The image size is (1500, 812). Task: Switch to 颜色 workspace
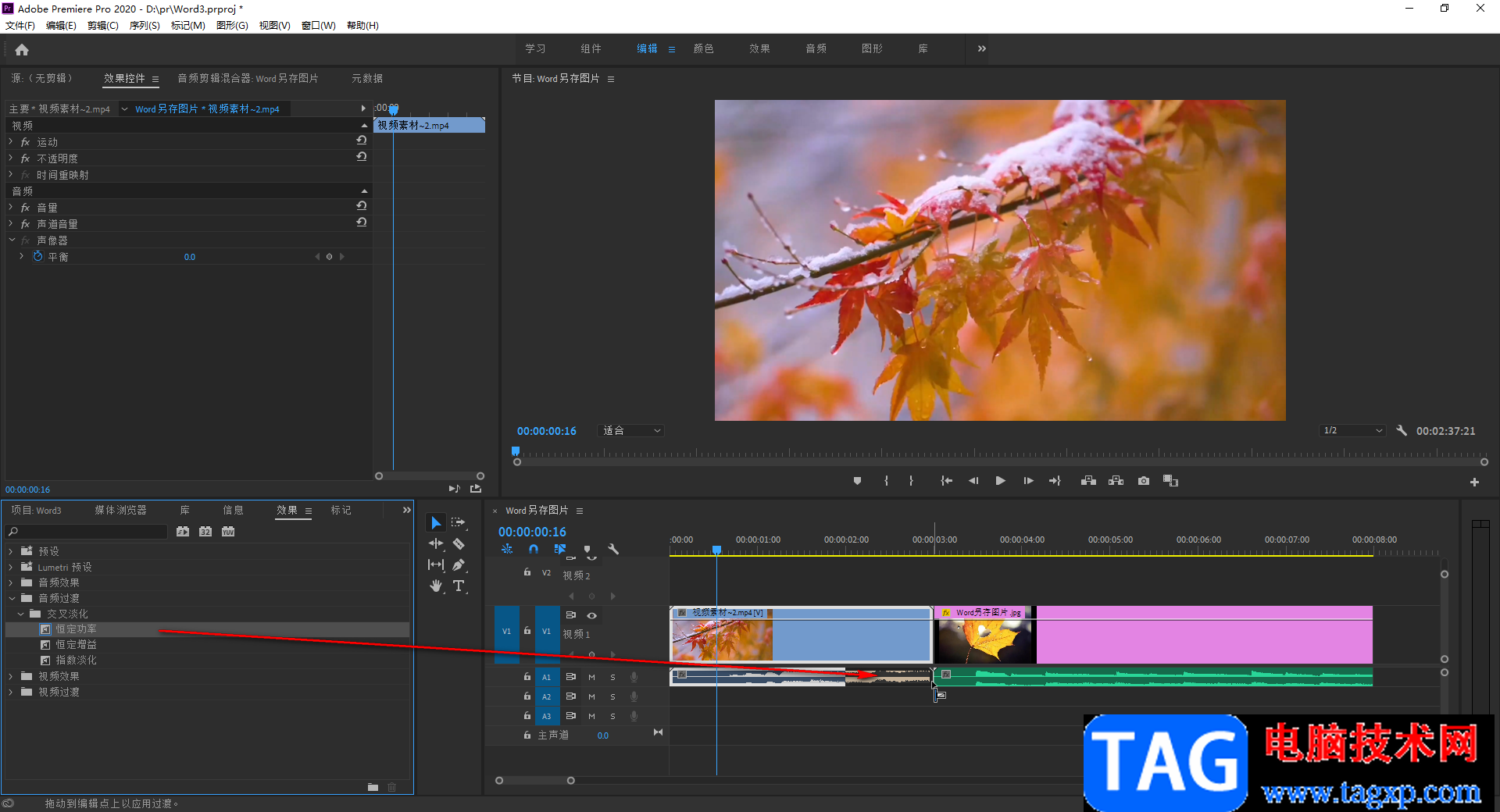703,48
